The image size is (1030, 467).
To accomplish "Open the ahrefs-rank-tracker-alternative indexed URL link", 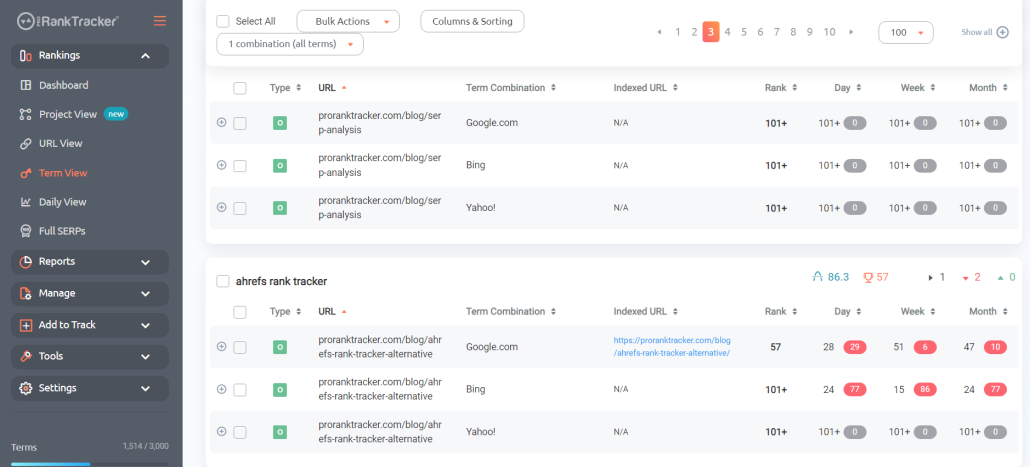I will pyautogui.click(x=672, y=347).
